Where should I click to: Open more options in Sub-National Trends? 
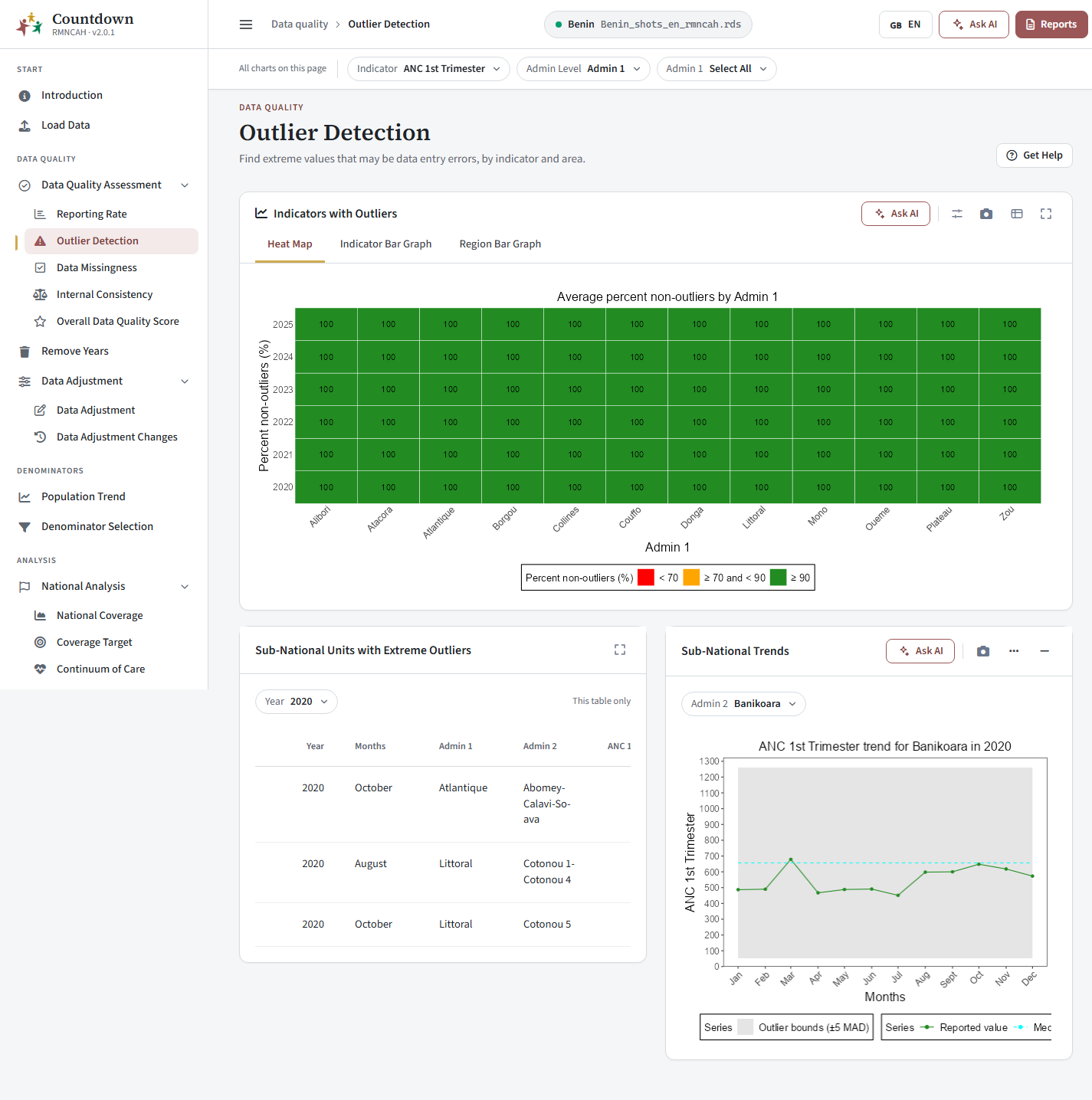[x=1014, y=651]
